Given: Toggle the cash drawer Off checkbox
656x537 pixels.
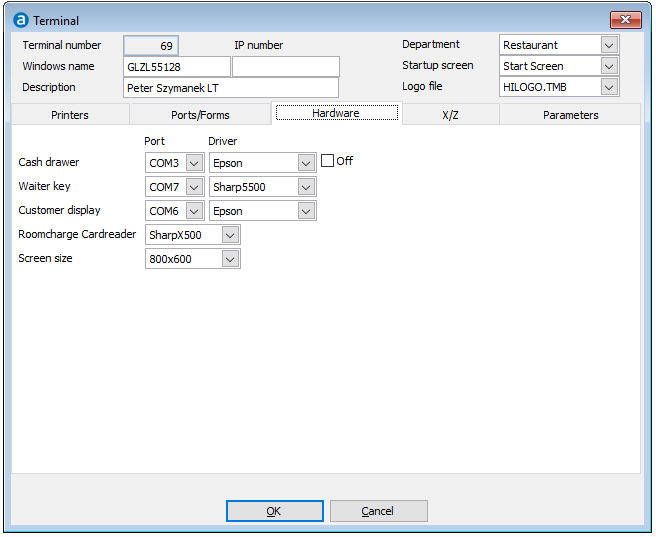Looking at the screenshot, I should coord(327,161).
